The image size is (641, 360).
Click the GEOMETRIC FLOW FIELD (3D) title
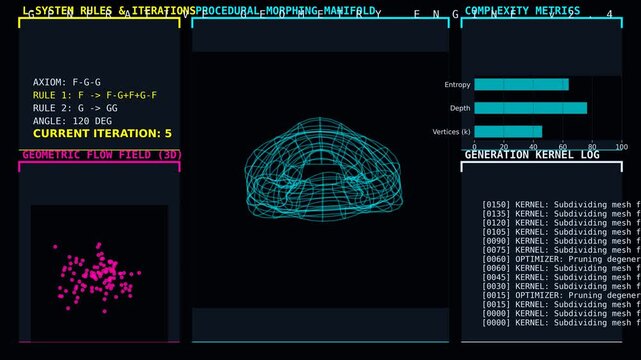click(x=102, y=155)
